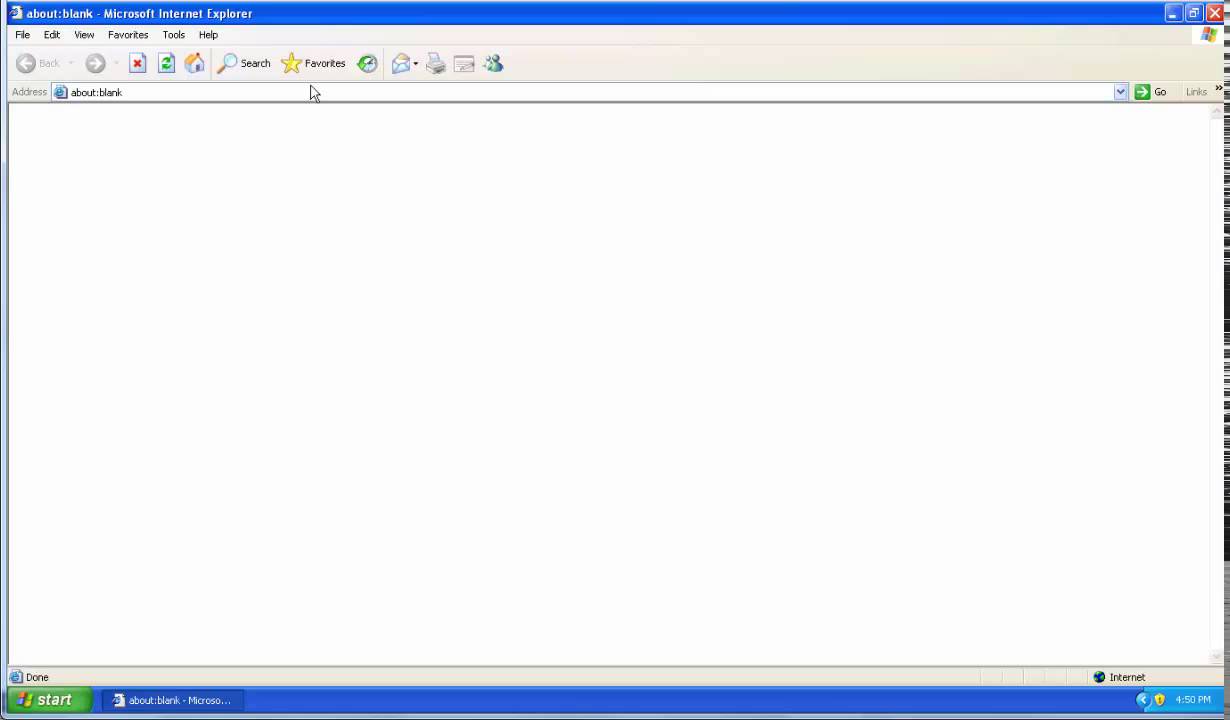The height and width of the screenshot is (720, 1230).
Task: Open the View menu
Action: pos(84,34)
